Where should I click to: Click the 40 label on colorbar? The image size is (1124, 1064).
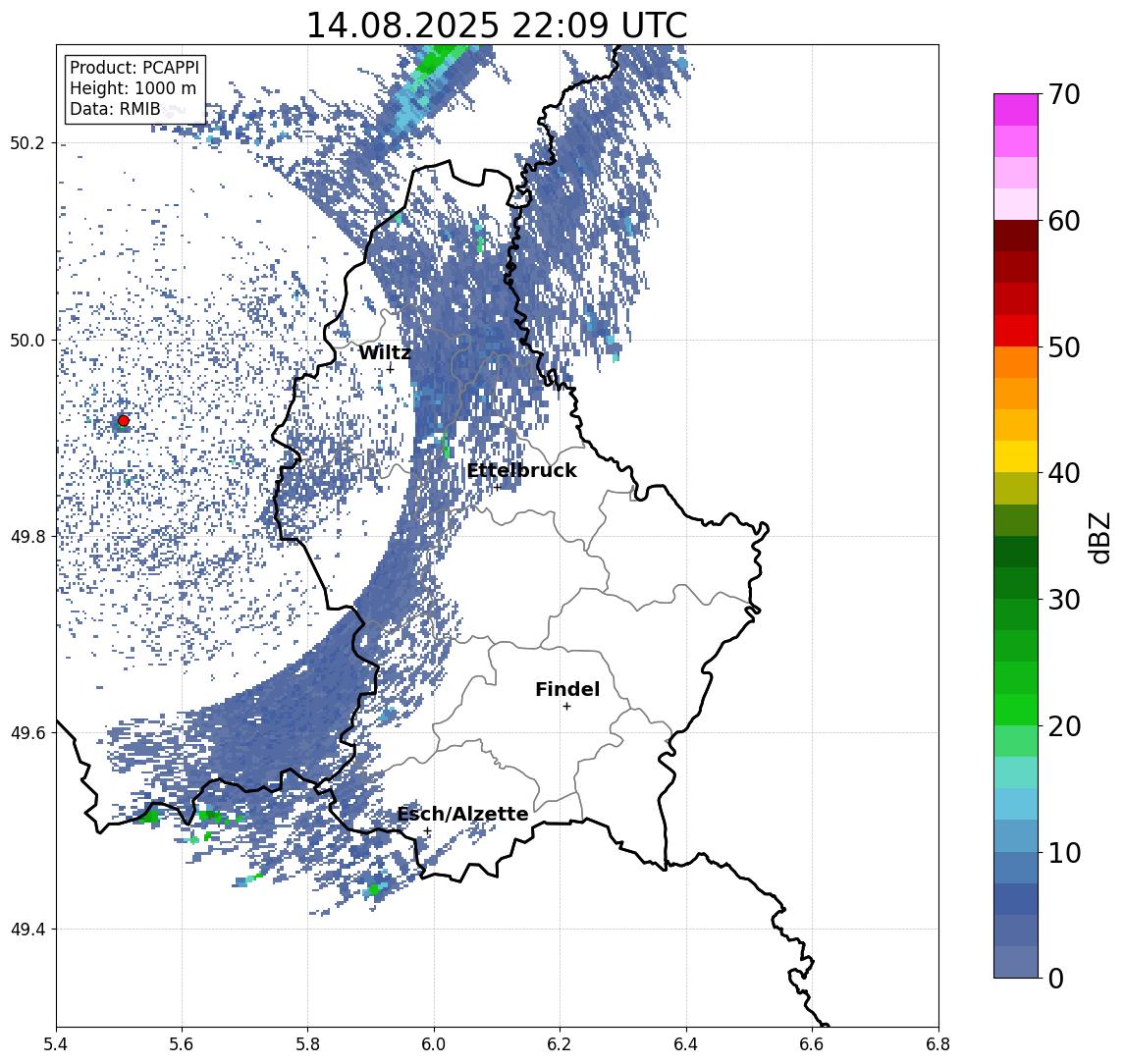(x=1064, y=473)
